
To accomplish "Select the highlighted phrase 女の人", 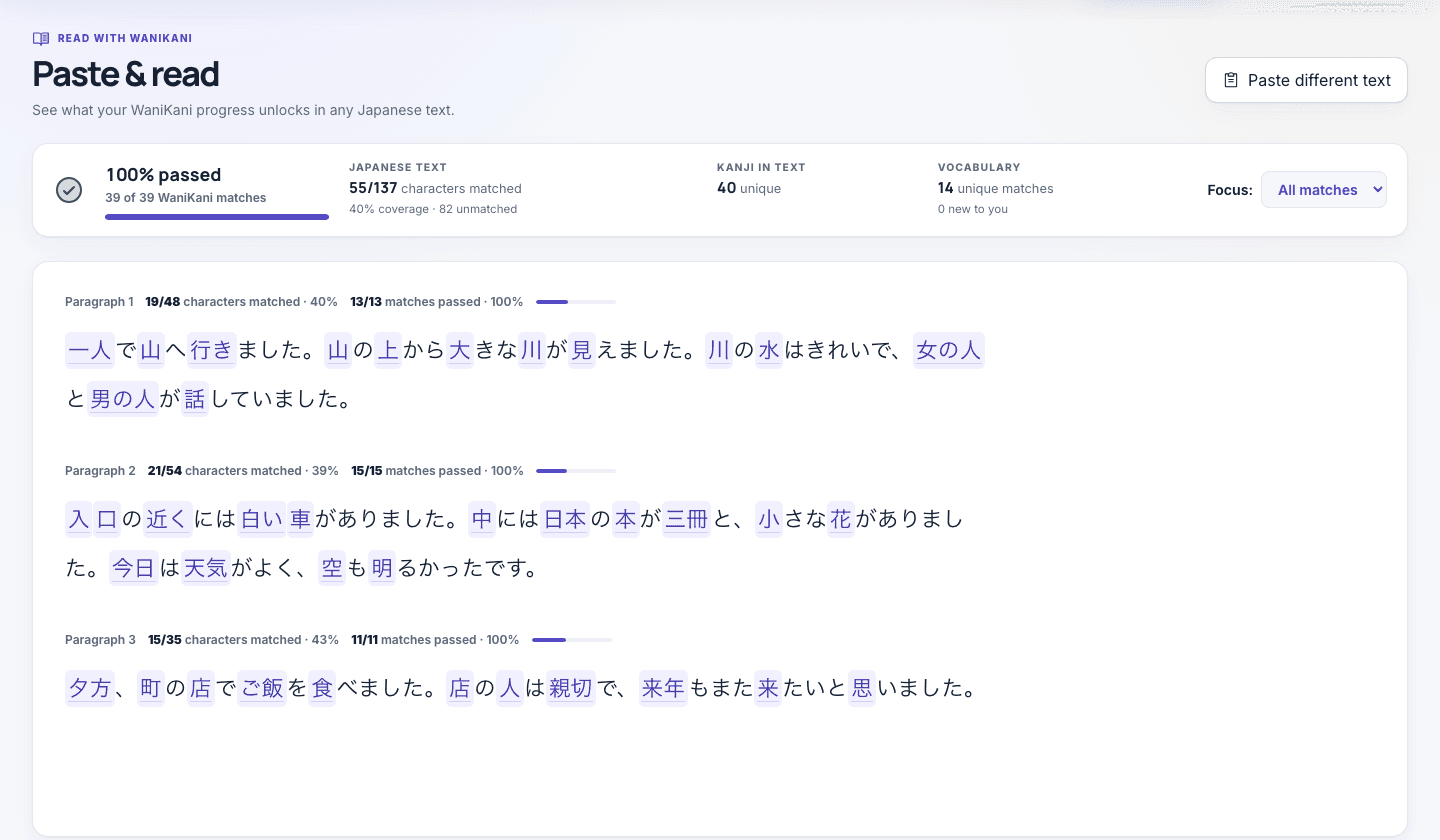I will 948,350.
